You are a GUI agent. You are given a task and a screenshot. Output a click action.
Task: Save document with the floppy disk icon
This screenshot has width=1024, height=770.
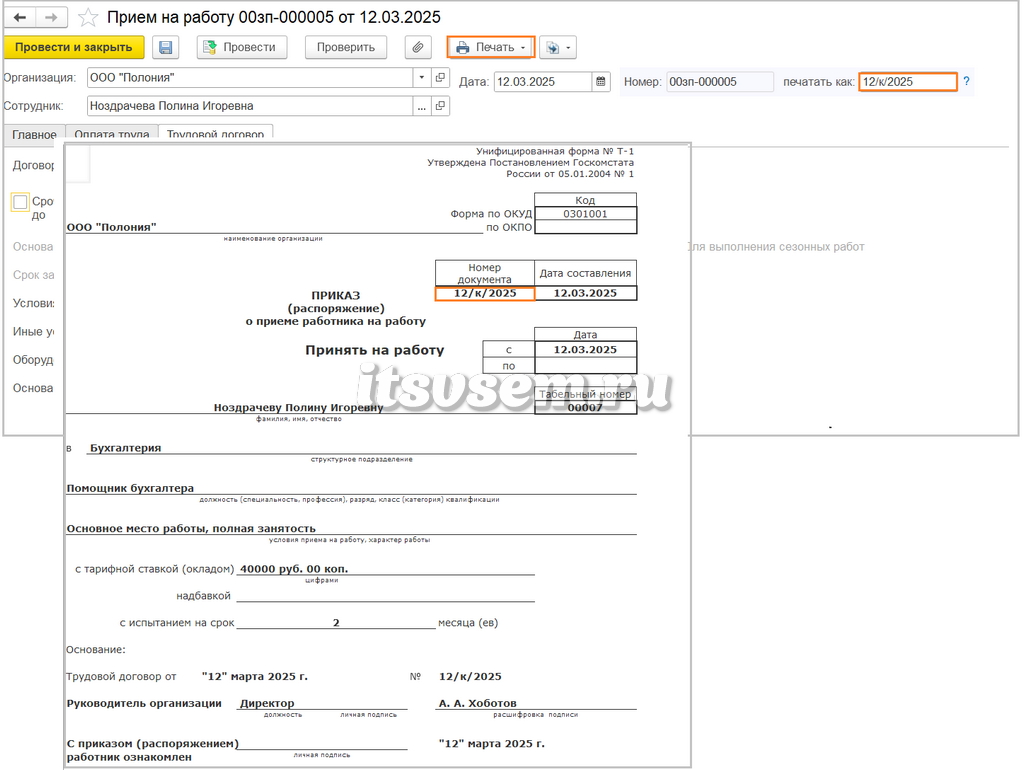(x=165, y=47)
